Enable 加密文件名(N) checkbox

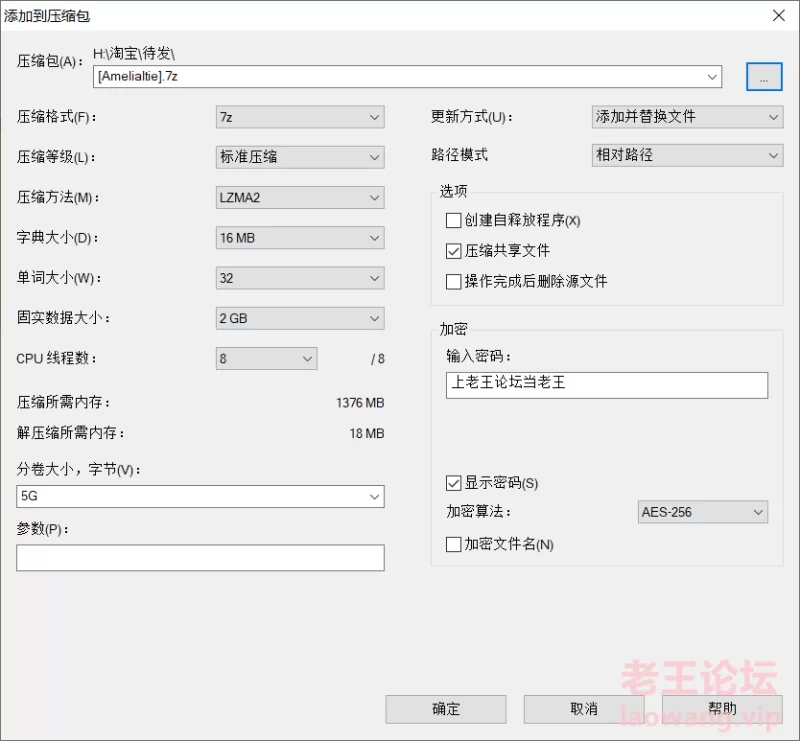(x=453, y=544)
